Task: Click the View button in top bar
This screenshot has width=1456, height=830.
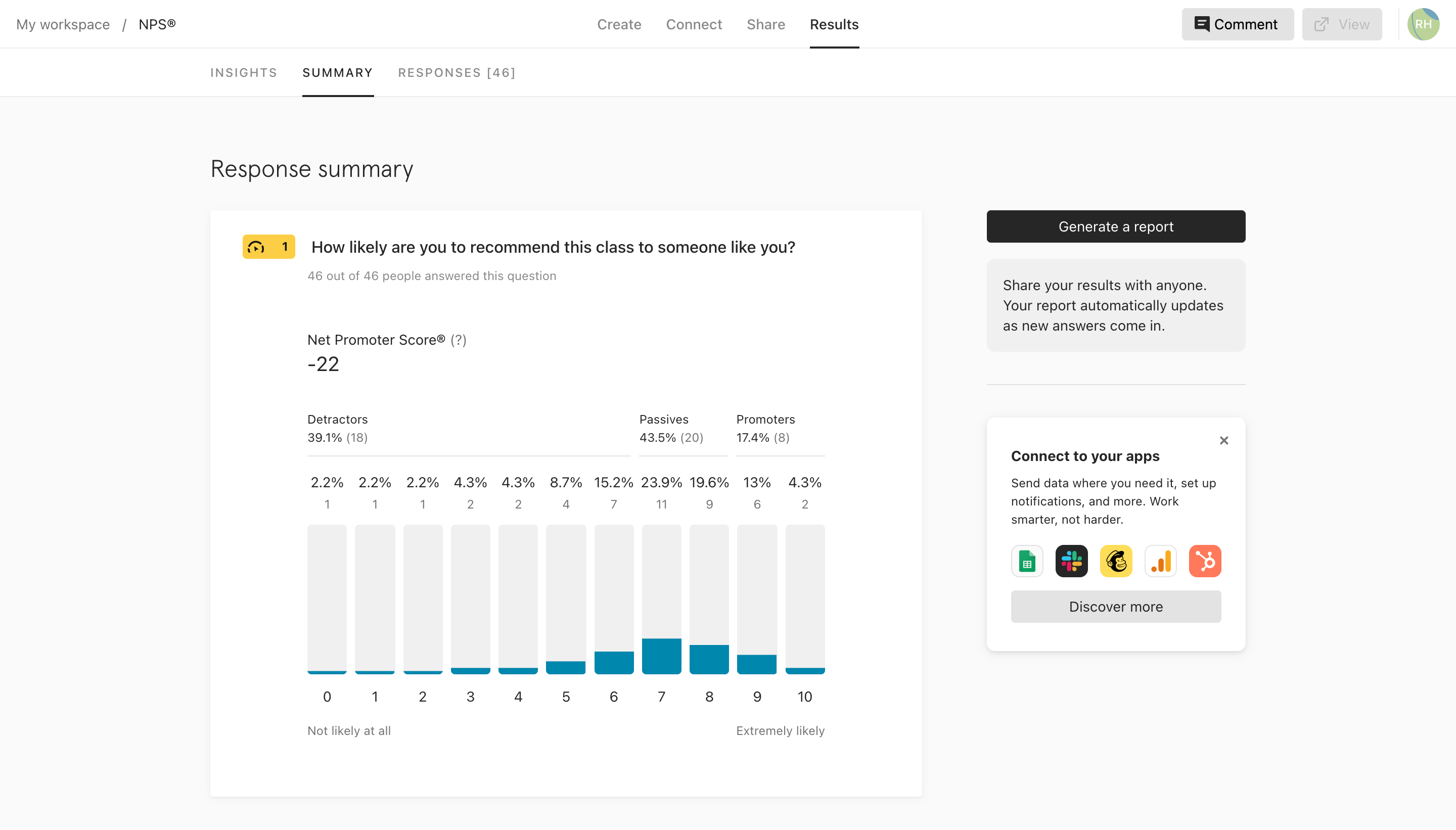Action: 1343,24
